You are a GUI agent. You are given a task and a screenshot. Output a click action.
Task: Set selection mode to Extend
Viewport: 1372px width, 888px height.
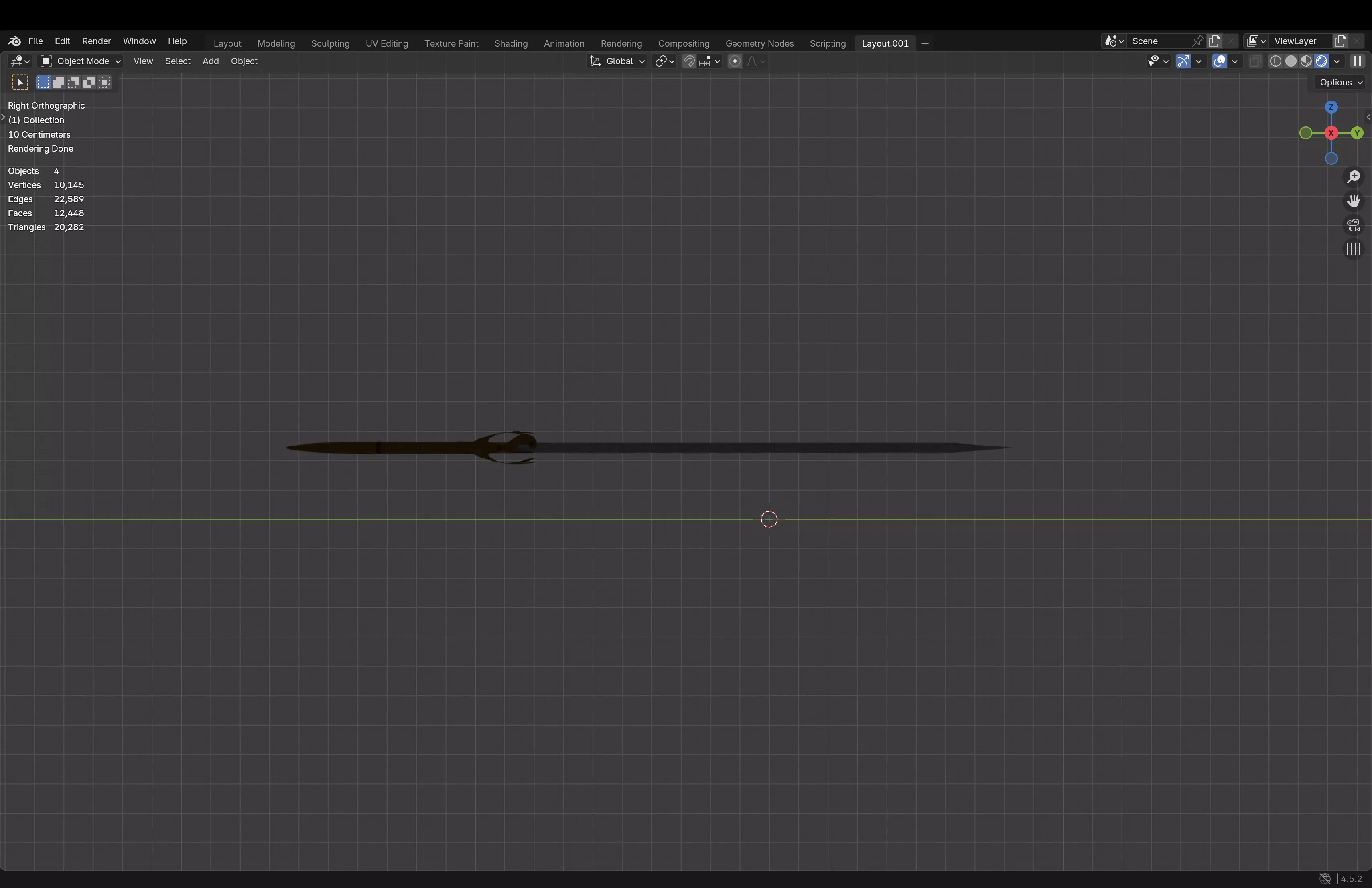point(58,82)
